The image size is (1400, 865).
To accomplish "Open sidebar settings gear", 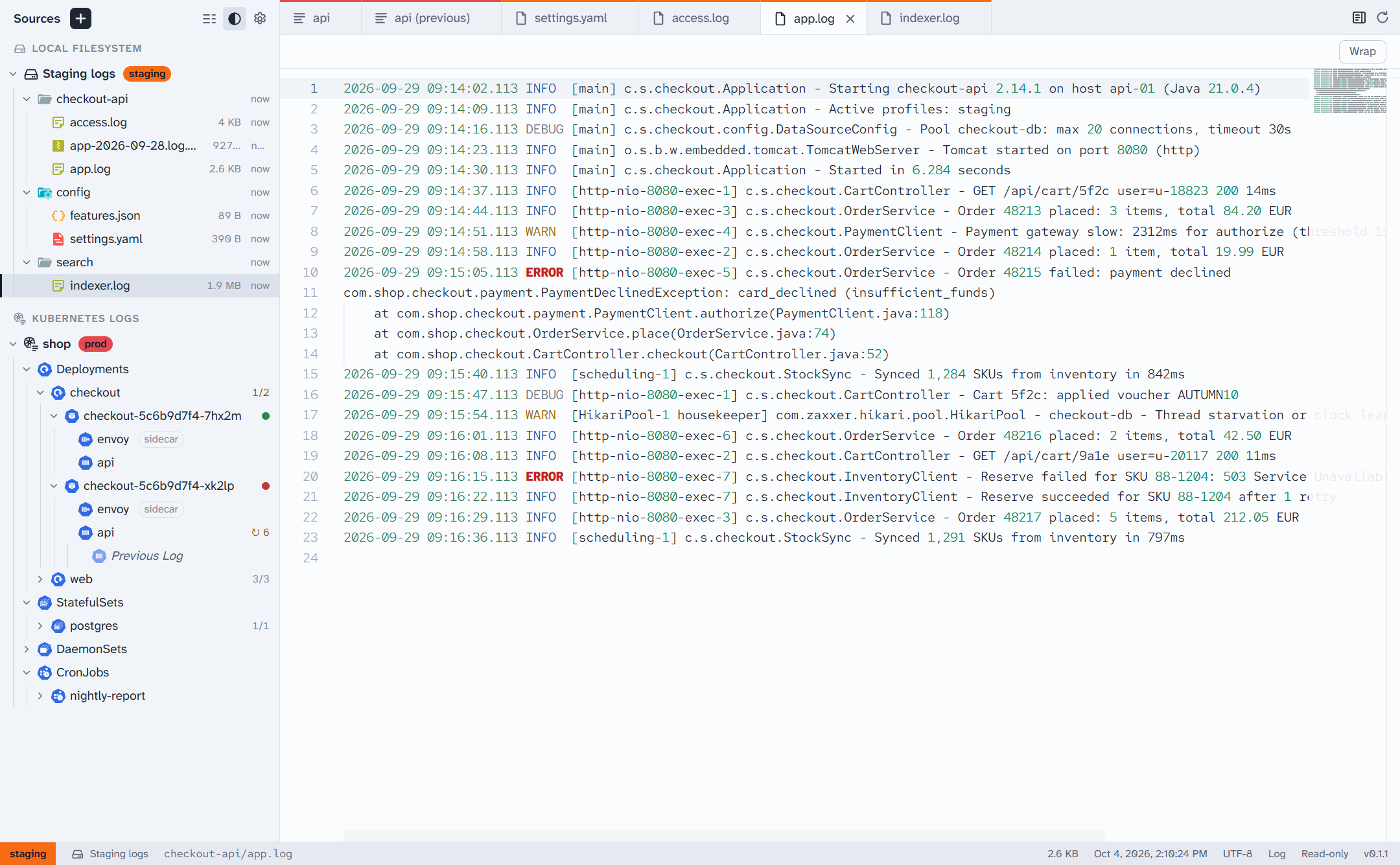I will tap(260, 18).
